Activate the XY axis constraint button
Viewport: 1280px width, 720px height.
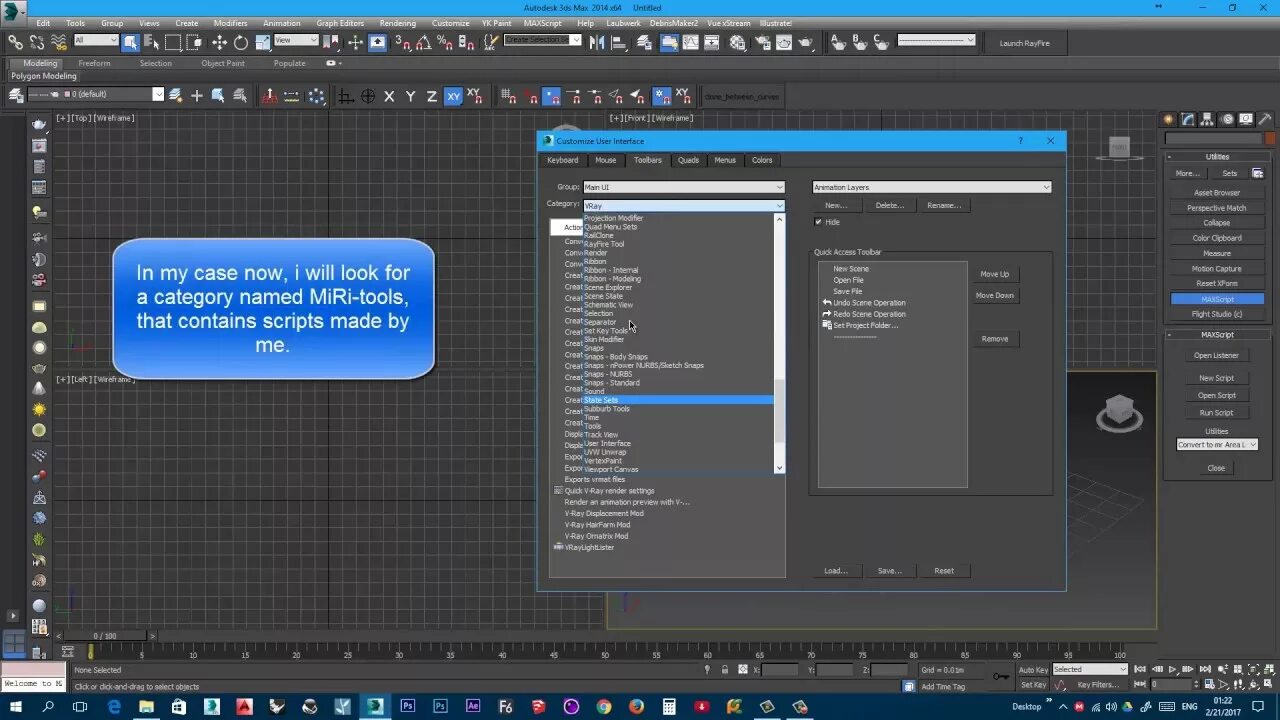point(454,96)
